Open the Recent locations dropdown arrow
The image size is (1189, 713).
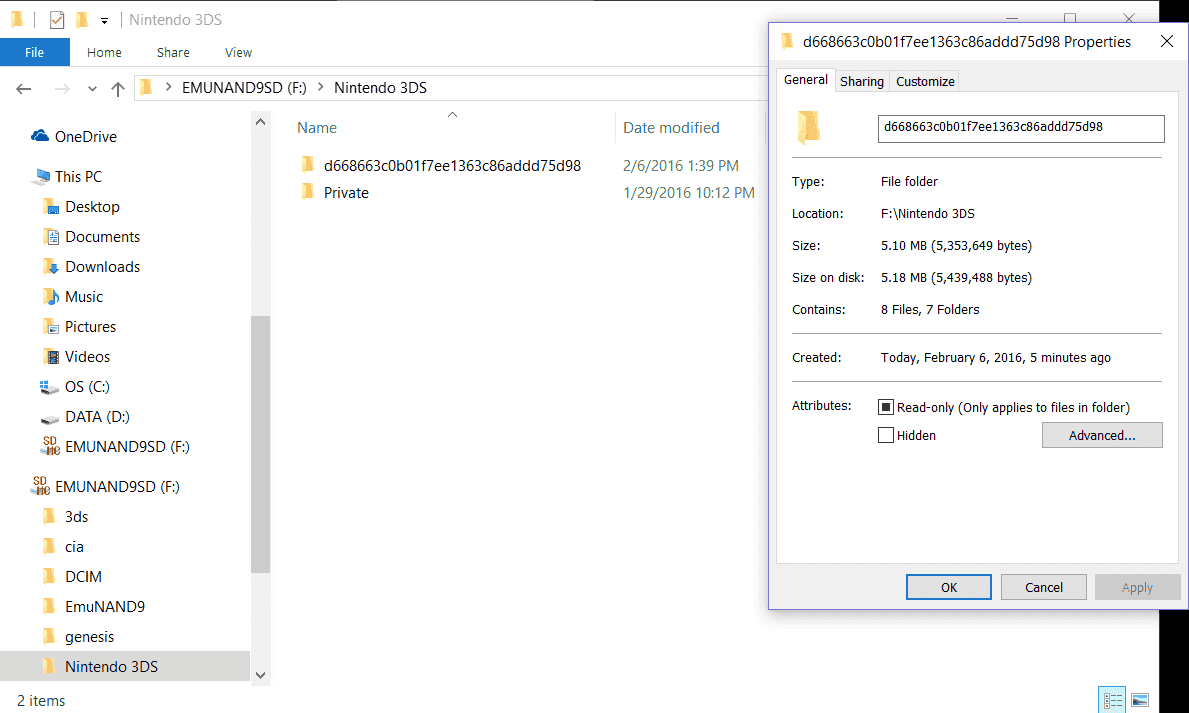(92, 89)
